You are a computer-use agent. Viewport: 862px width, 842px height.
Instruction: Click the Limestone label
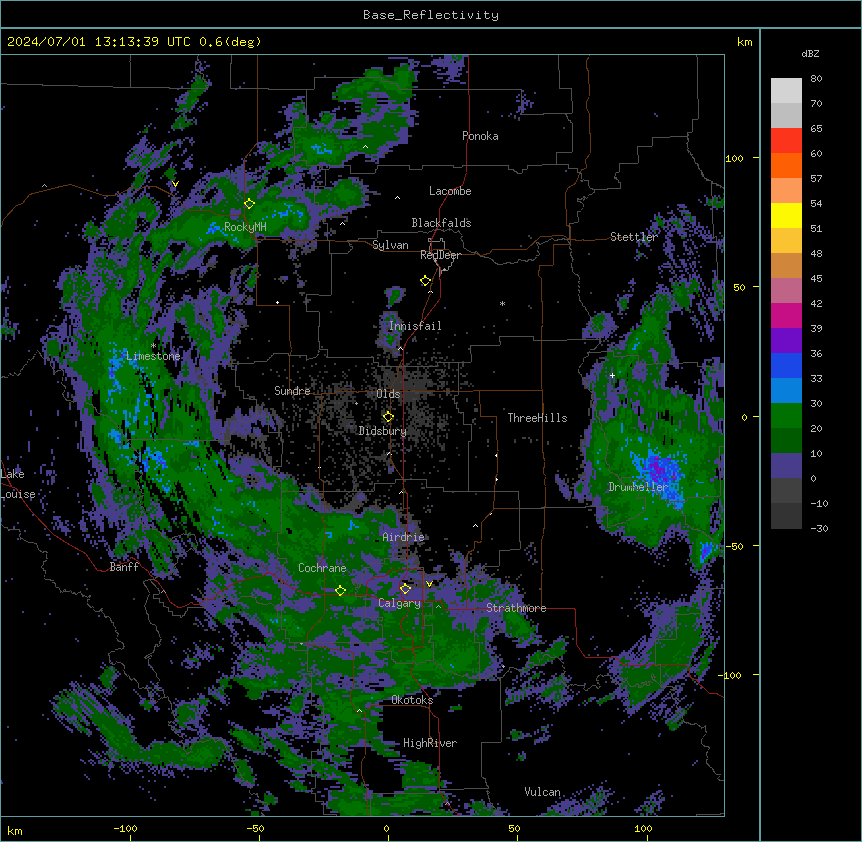(153, 356)
